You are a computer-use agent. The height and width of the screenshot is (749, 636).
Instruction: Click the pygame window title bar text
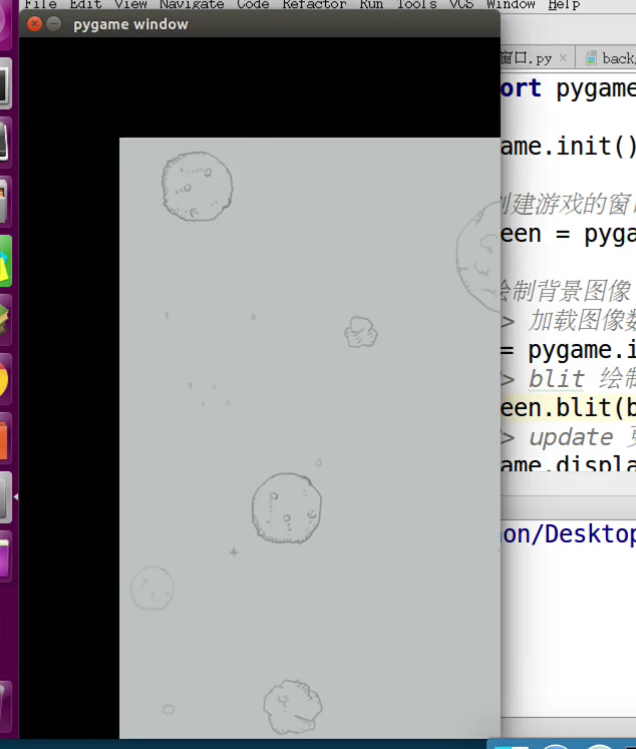[130, 24]
